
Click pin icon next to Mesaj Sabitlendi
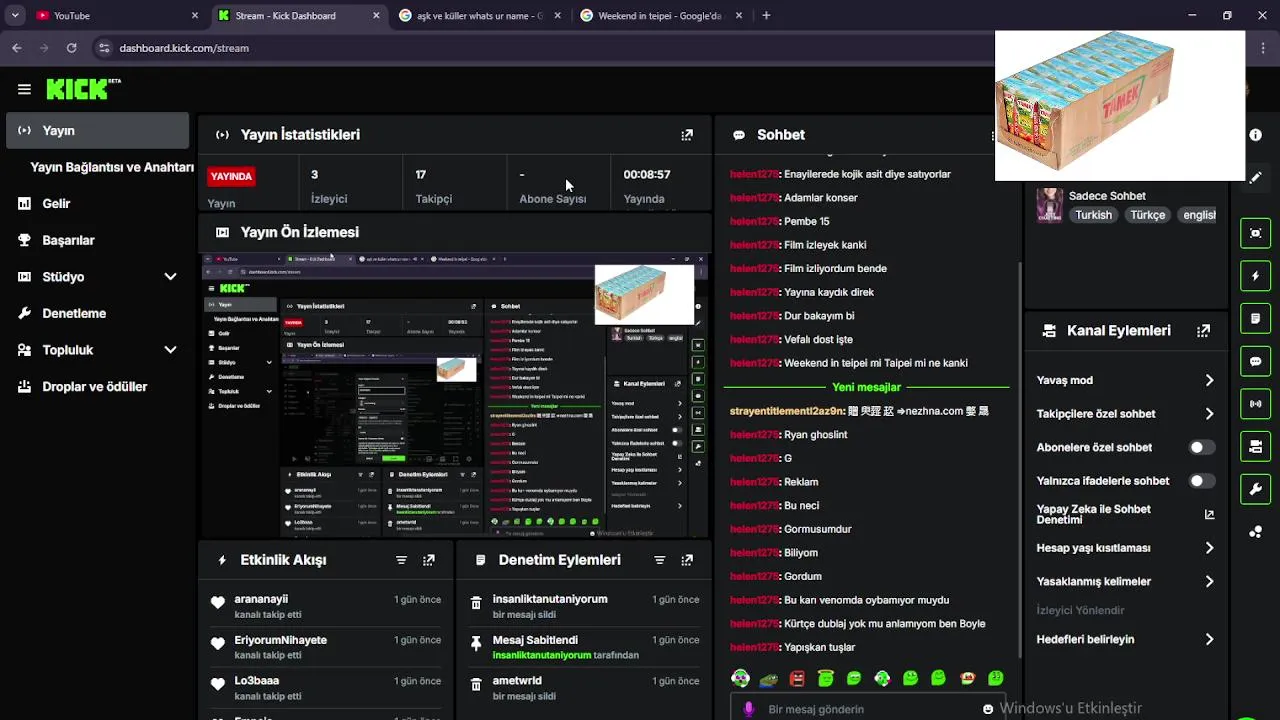(476, 643)
